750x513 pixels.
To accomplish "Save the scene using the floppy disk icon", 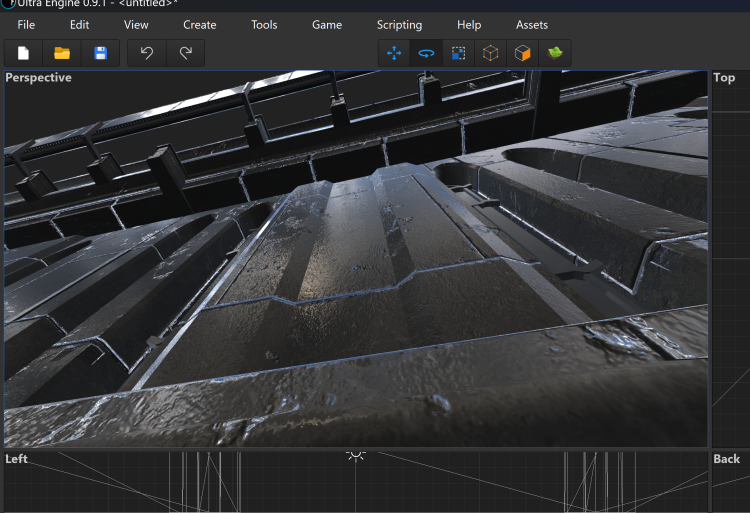I will tap(100, 53).
